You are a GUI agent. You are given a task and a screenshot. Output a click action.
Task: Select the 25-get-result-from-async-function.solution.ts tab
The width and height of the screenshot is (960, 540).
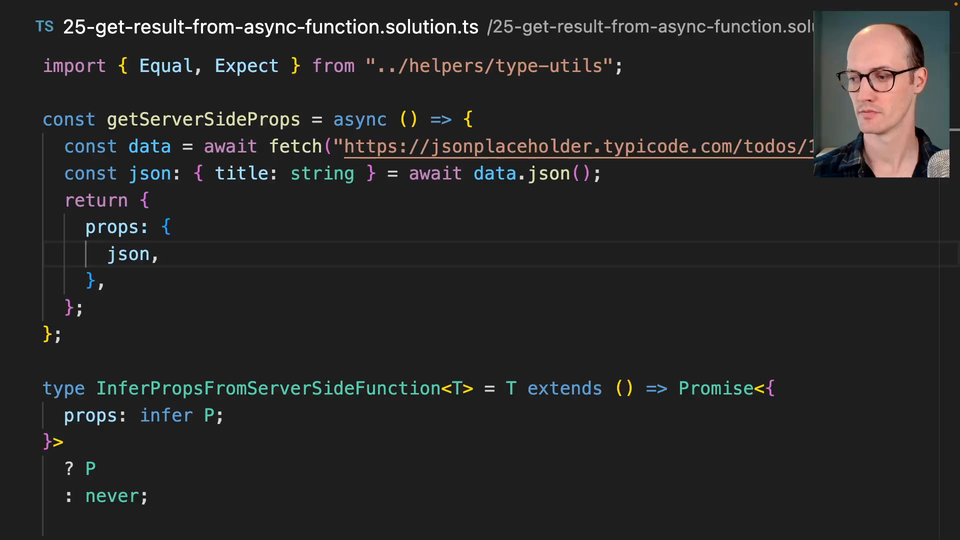270,27
